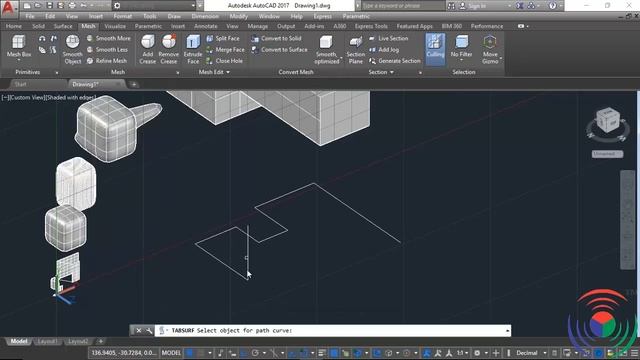Image resolution: width=640 pixels, height=360 pixels.
Task: Apply Smooth Less to mesh
Action: pos(108,49)
